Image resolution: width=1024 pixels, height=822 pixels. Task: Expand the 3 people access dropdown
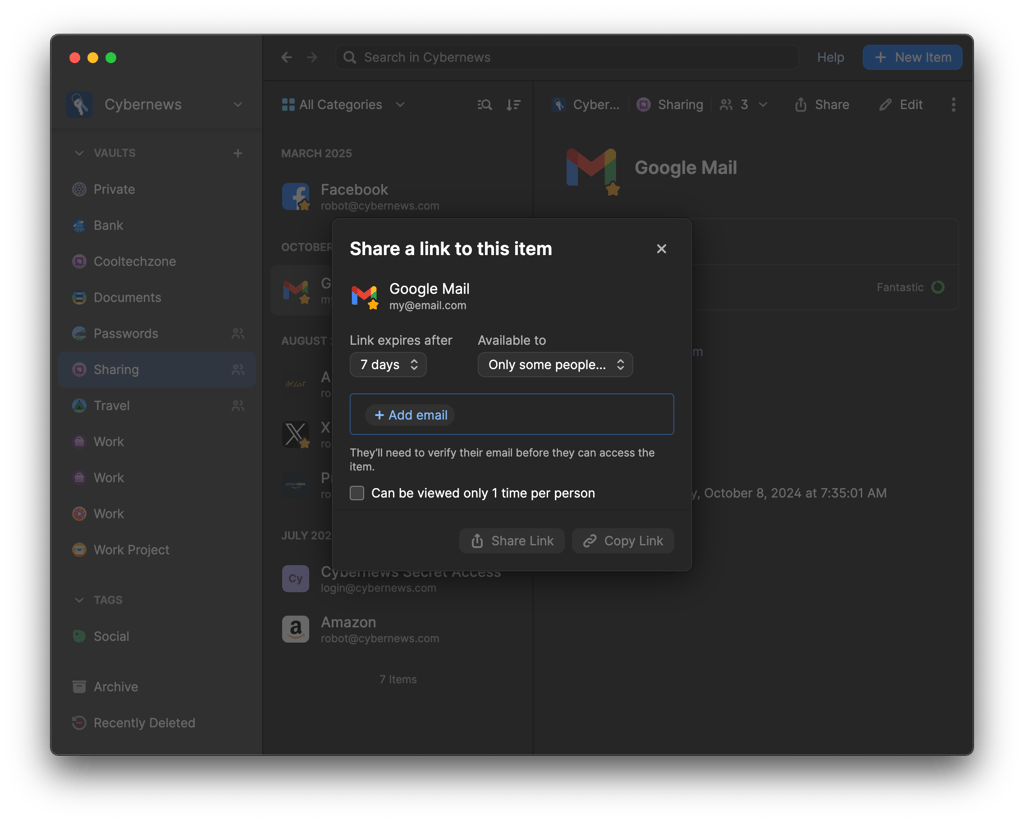[x=743, y=104]
